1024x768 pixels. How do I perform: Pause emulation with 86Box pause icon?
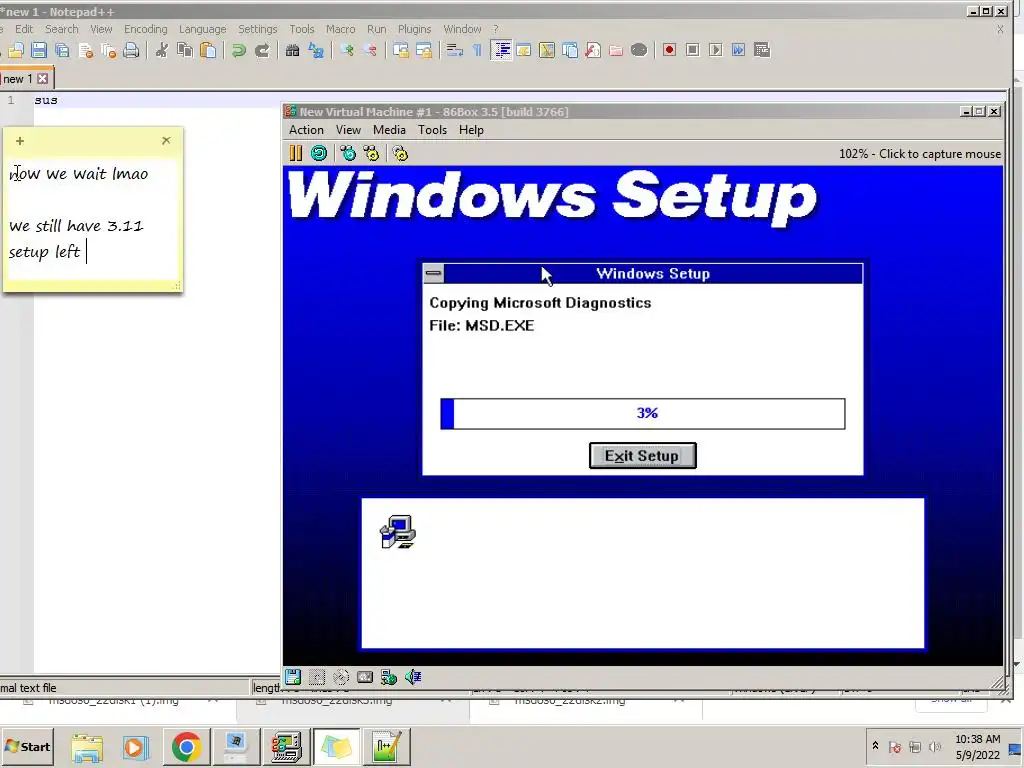[x=296, y=153]
